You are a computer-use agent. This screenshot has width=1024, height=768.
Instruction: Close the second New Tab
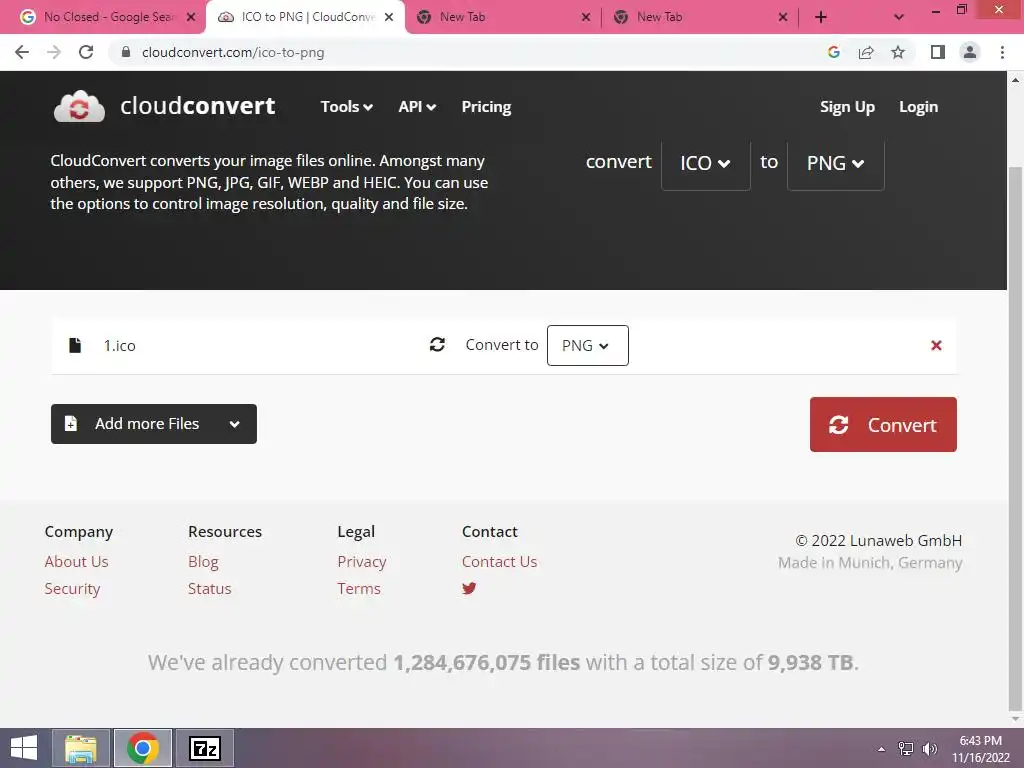click(783, 17)
